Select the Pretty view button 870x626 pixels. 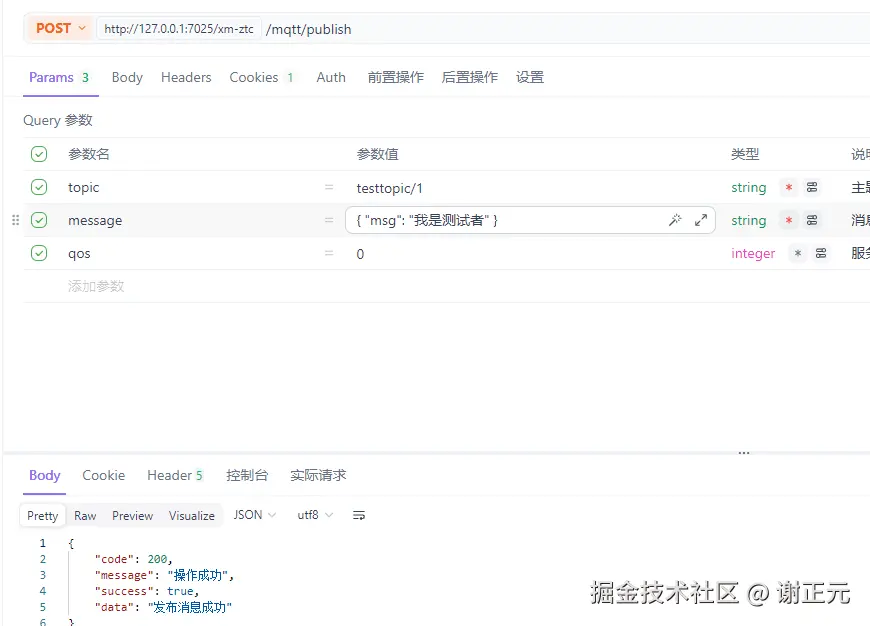pos(42,516)
